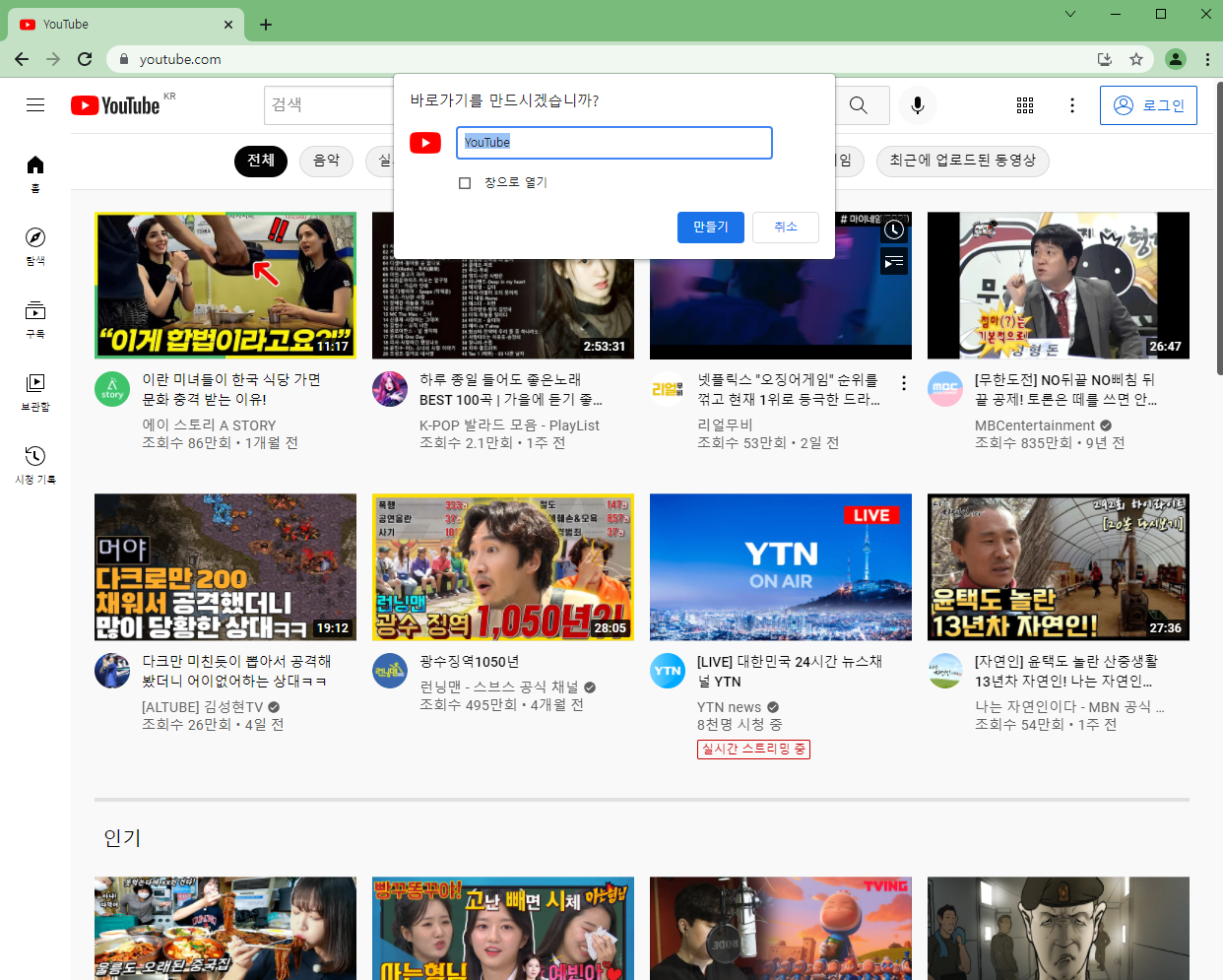The image size is (1223, 980).
Task: Open the YTN ON AIR live thumbnail
Action: pos(781,567)
